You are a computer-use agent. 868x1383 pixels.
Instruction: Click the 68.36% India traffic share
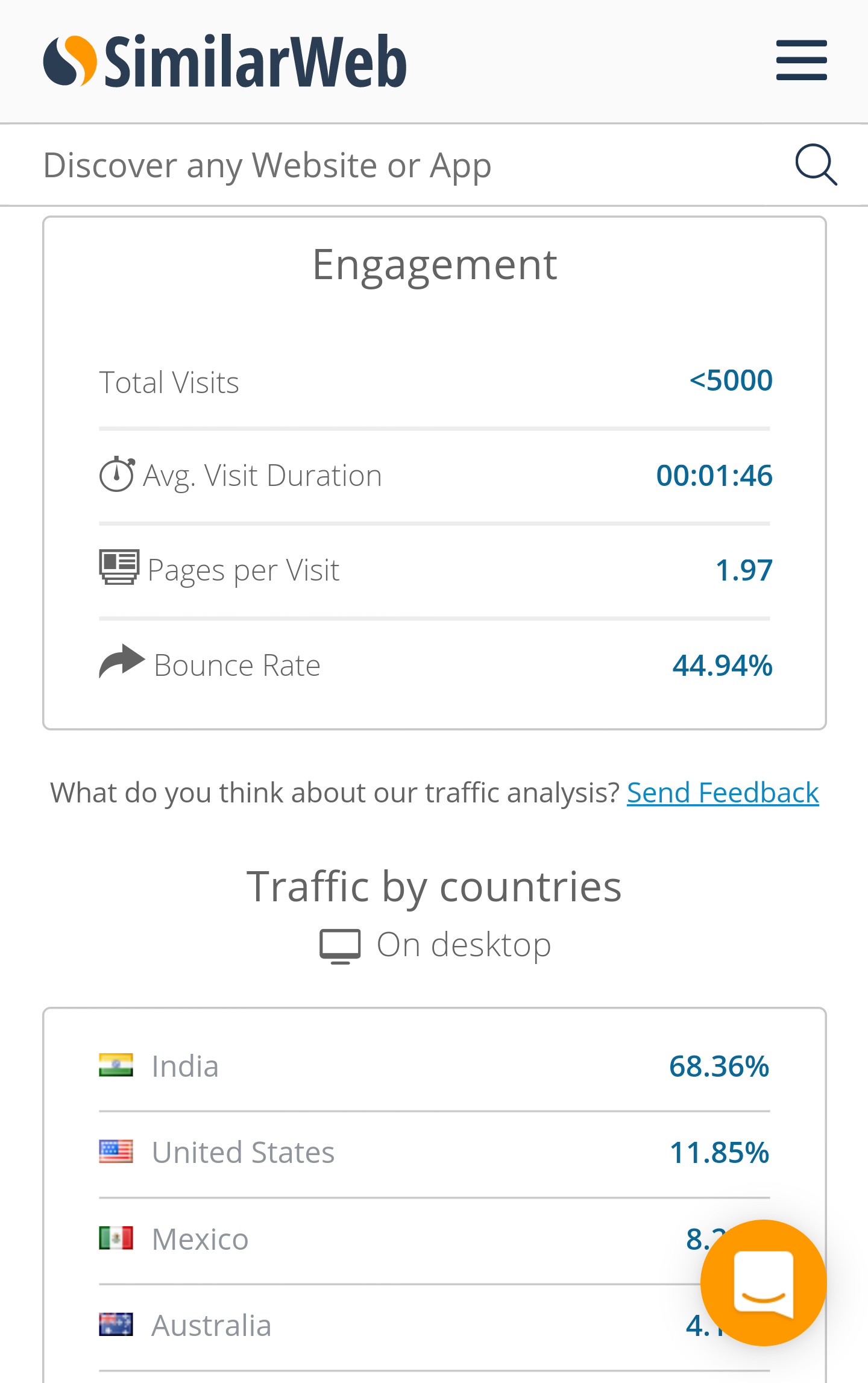(719, 1066)
